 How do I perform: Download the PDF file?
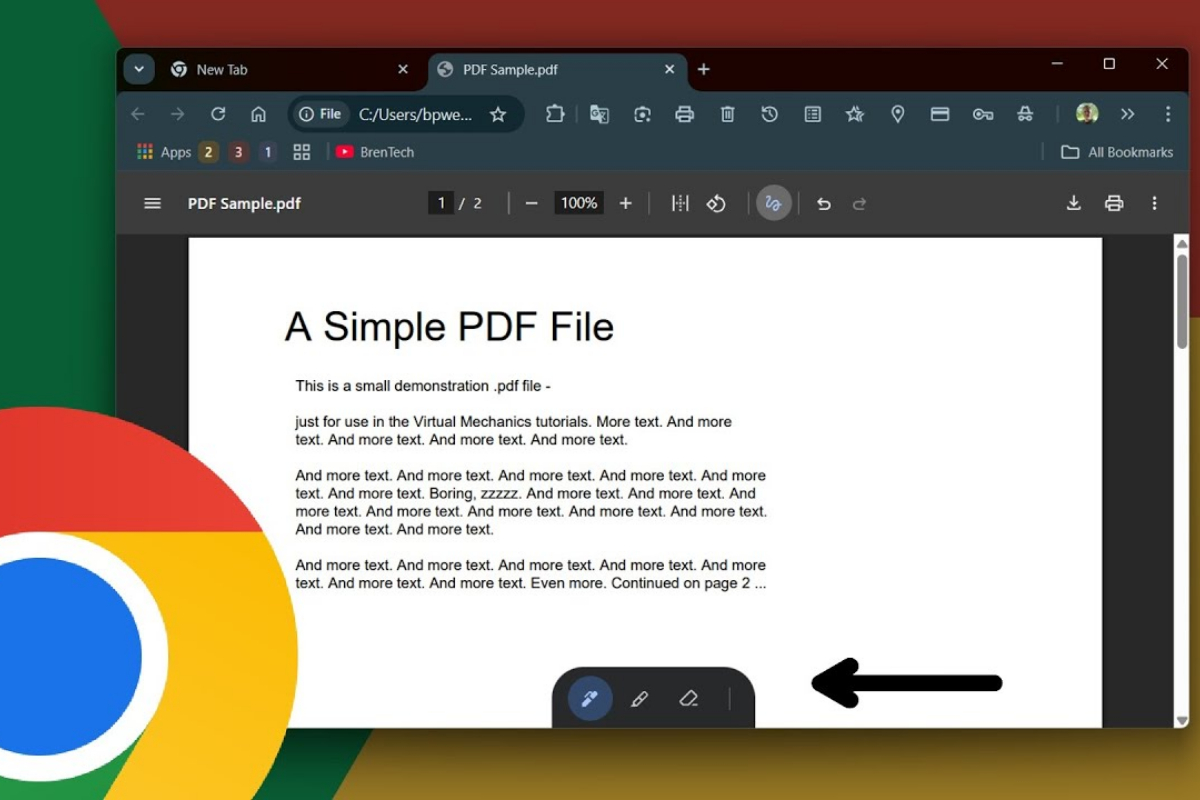click(1073, 203)
